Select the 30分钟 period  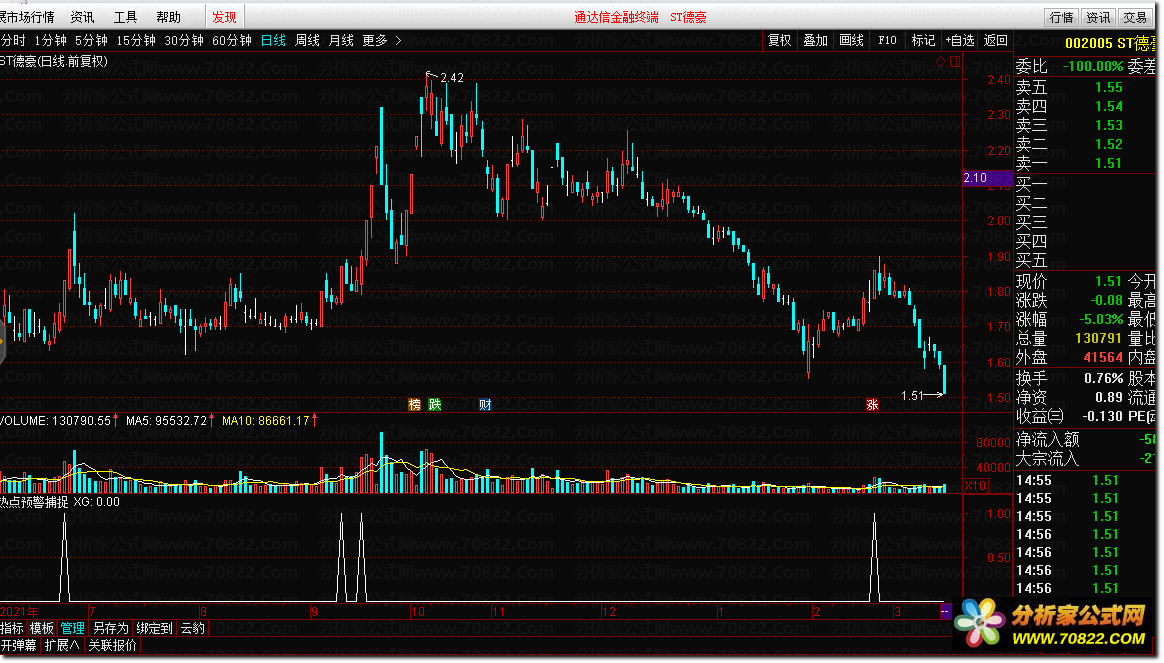coord(184,40)
